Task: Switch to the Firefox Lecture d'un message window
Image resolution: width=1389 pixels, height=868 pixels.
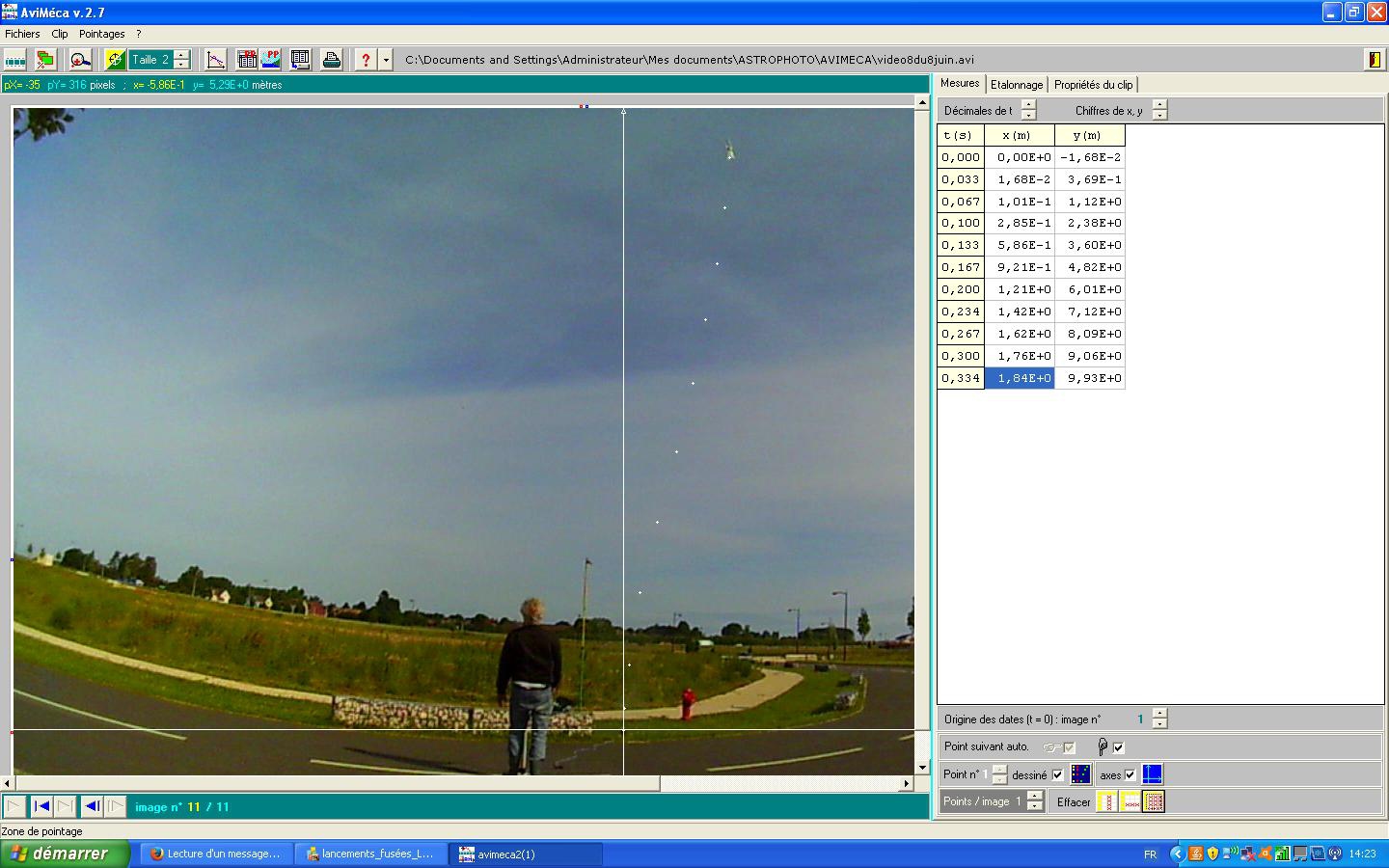Action: [x=216, y=854]
